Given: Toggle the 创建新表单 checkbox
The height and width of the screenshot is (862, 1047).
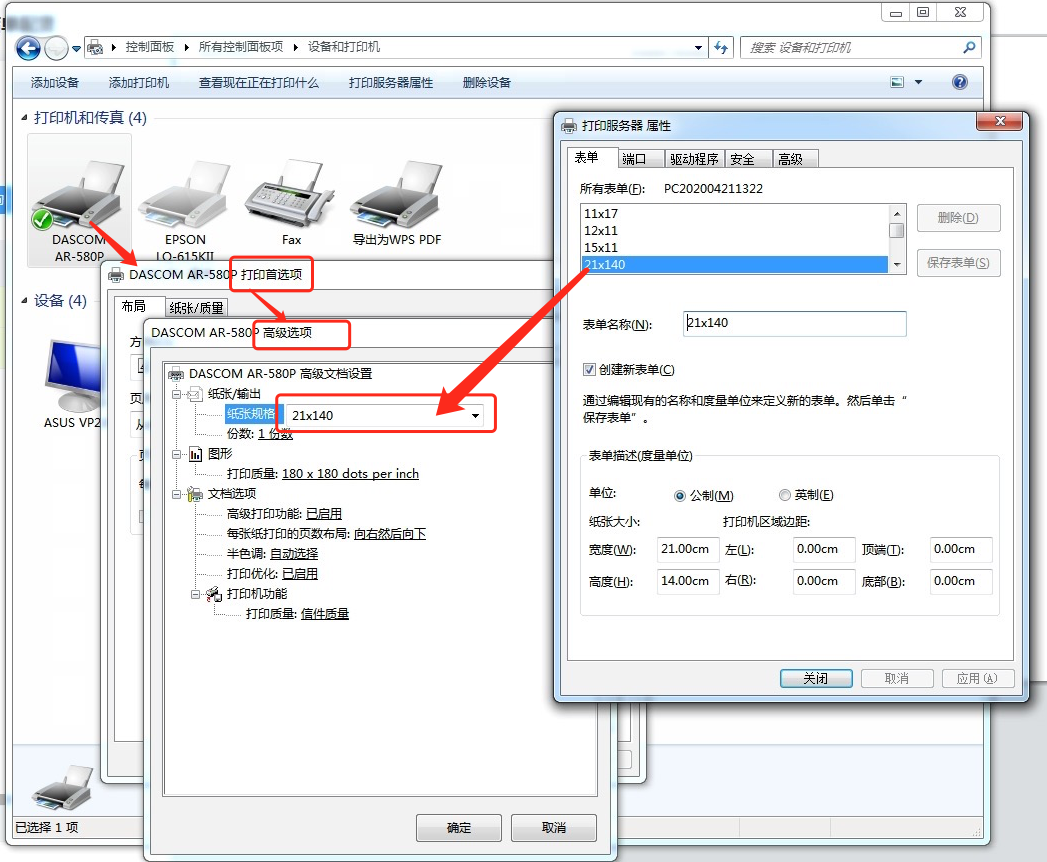Looking at the screenshot, I should (589, 369).
